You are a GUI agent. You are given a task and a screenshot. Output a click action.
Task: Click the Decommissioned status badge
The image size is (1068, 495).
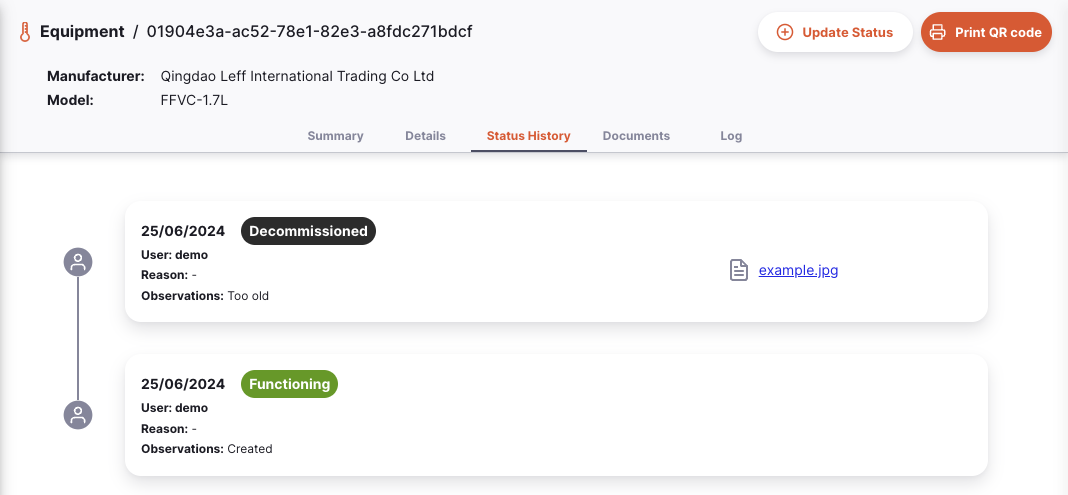point(308,231)
